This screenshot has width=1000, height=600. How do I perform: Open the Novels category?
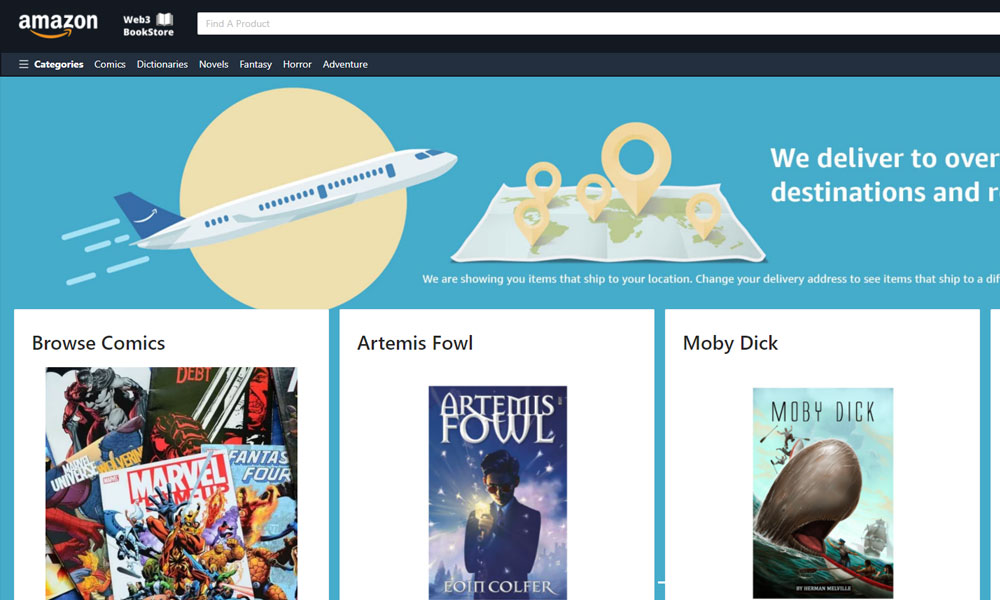pyautogui.click(x=214, y=64)
